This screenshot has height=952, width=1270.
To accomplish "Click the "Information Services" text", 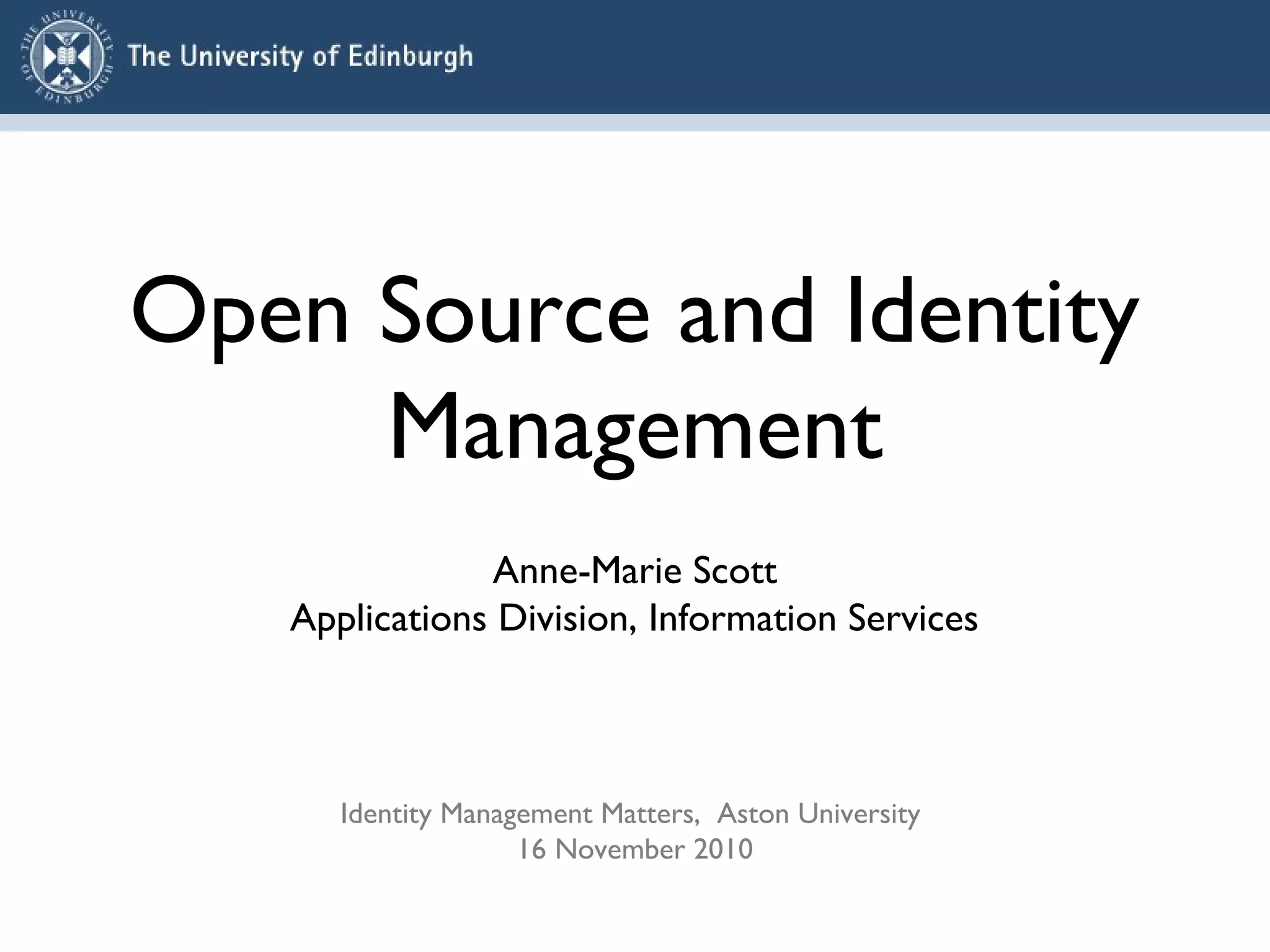I will point(813,619).
